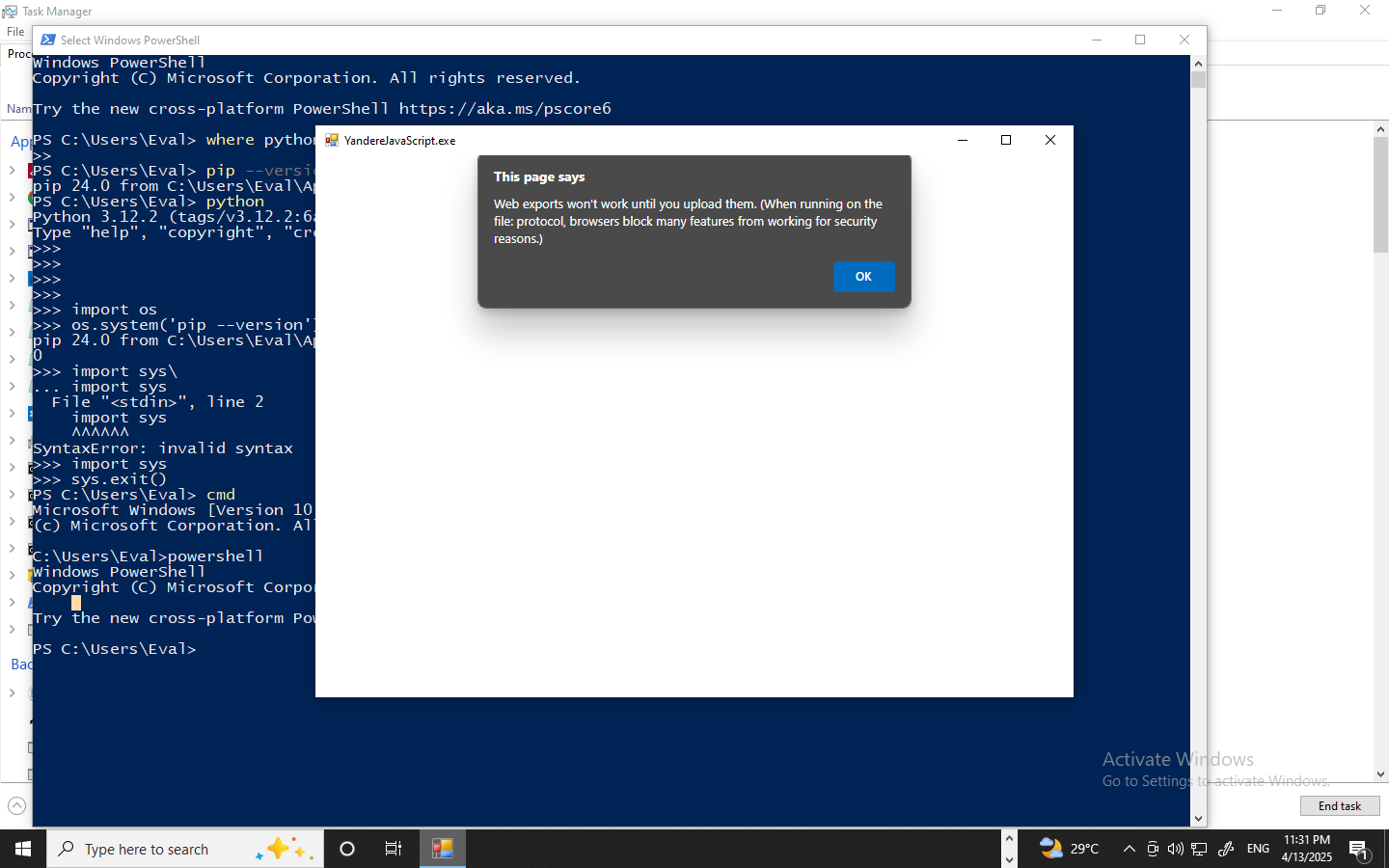Click the 'sys.exit()' line in PowerShell

pyautogui.click(x=99, y=479)
